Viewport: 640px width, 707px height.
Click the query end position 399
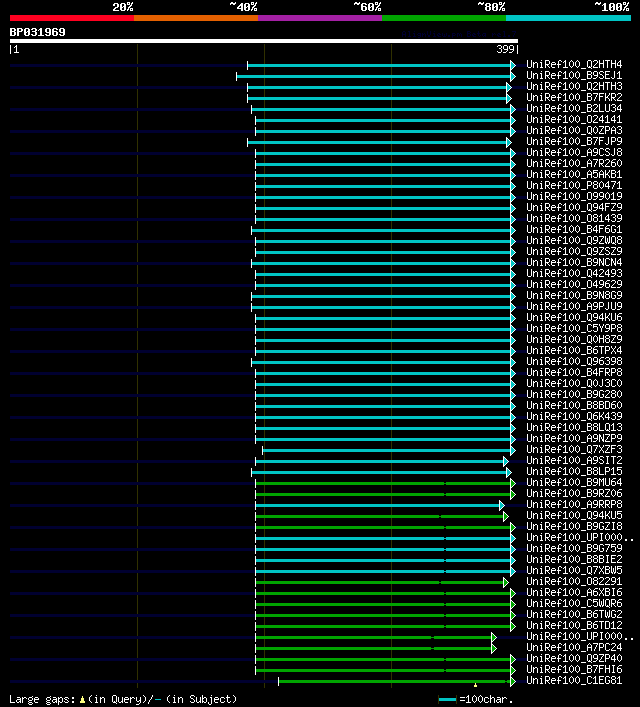[x=505, y=49]
